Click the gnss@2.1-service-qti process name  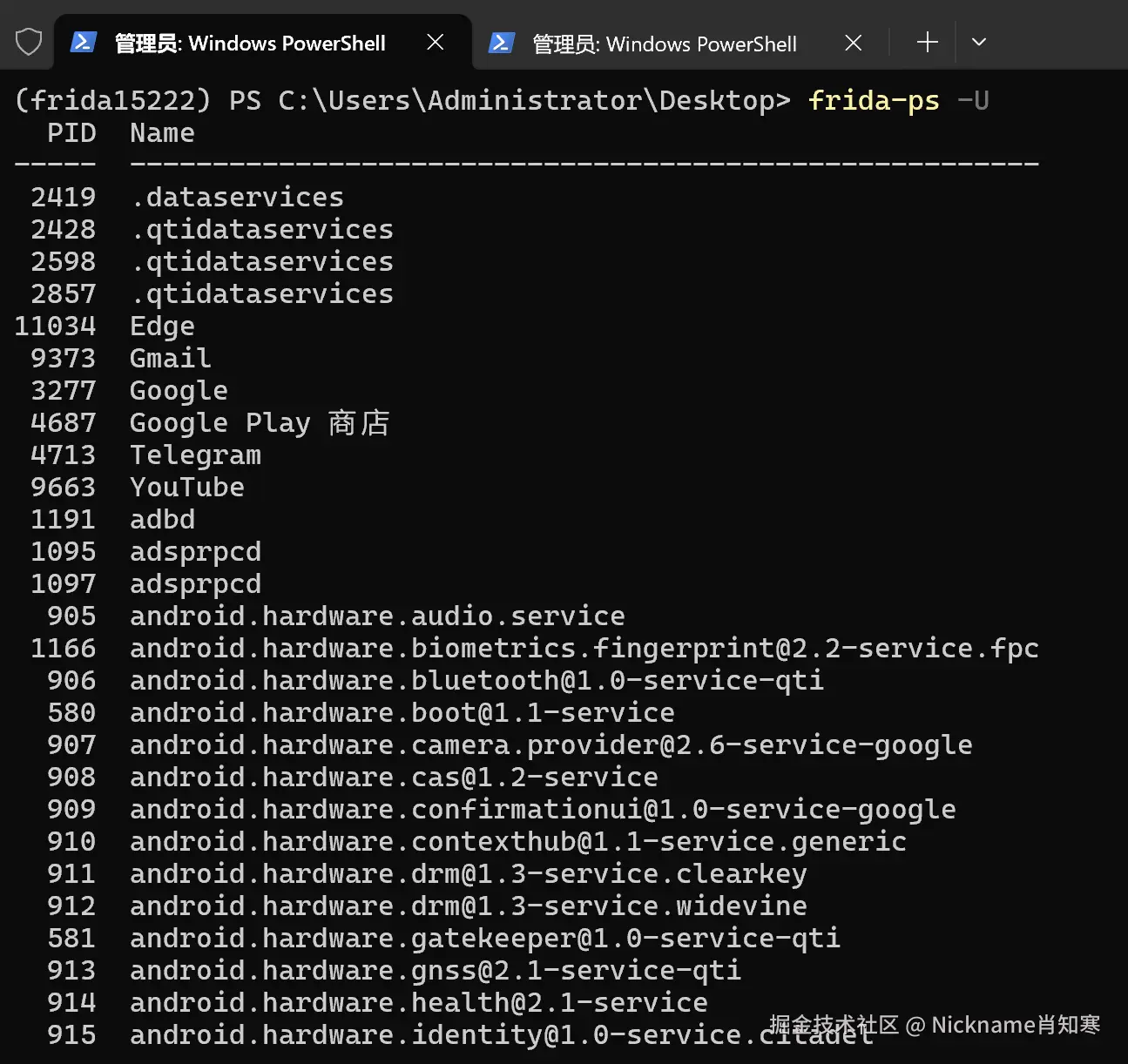coord(436,971)
